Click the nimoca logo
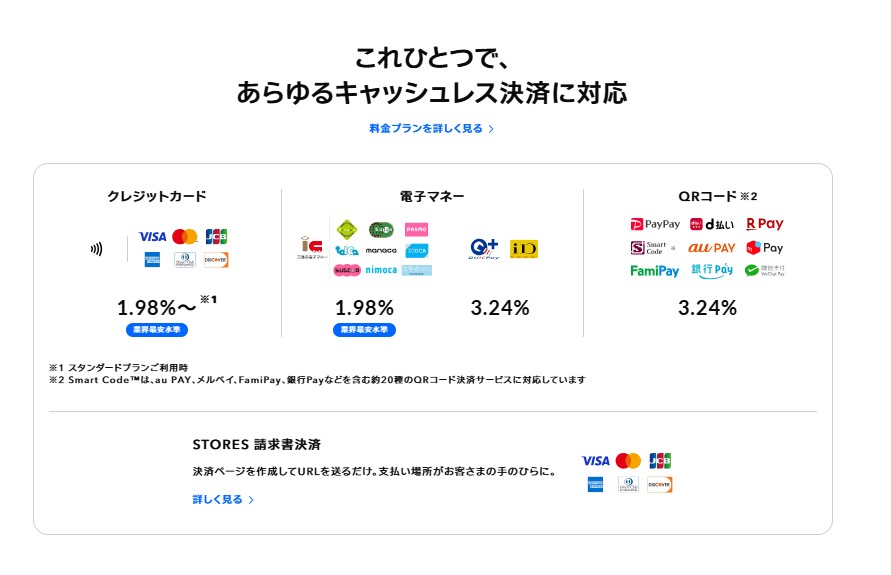 coord(381,270)
